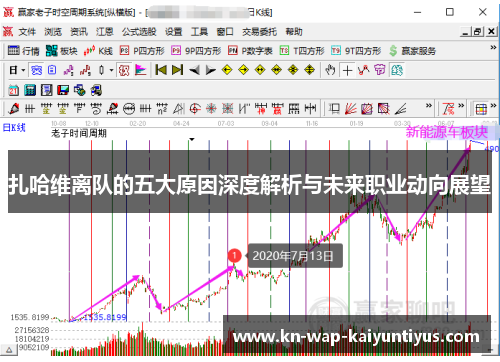Open the T四方形 tool
The image size is (500, 362).
[302, 51]
